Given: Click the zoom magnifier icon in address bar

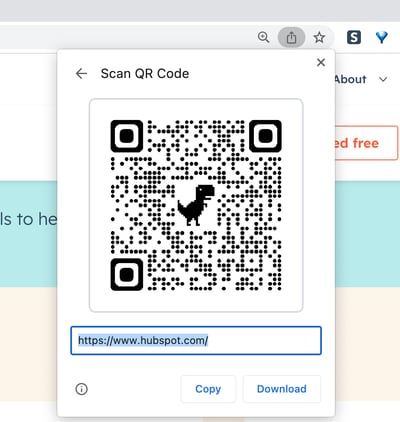Looking at the screenshot, I should tap(263, 37).
